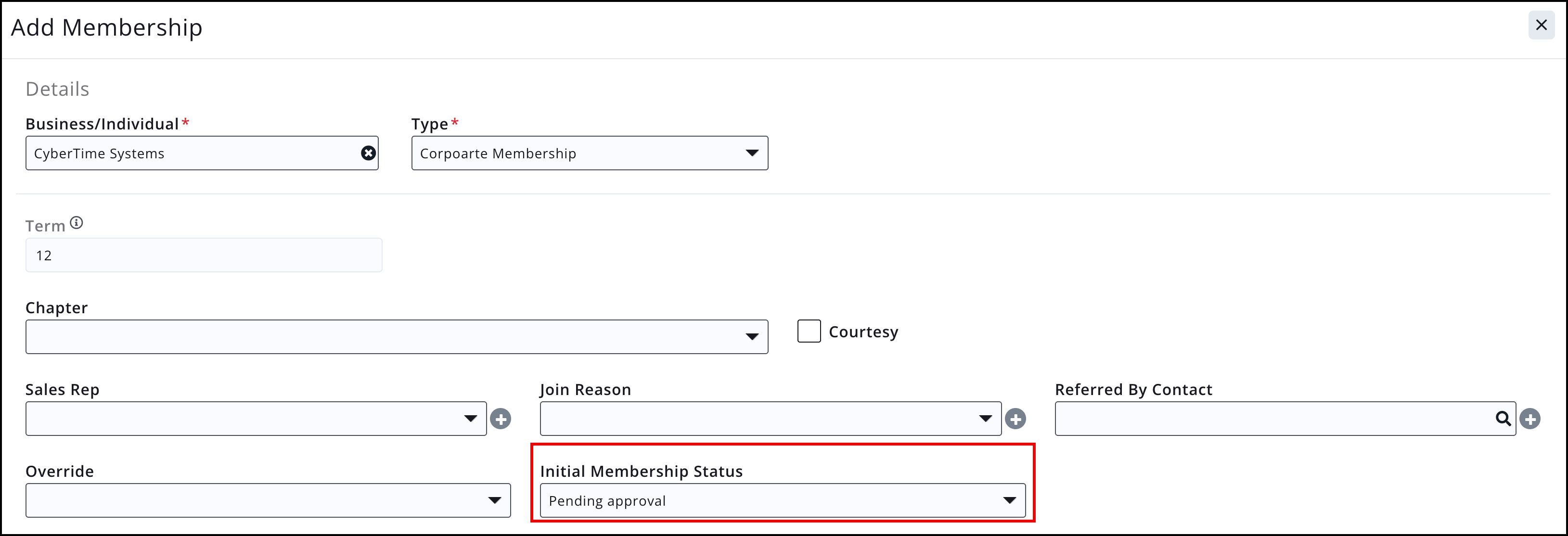This screenshot has width=1568, height=536.
Task: Expand the Override dropdown
Action: (268, 501)
